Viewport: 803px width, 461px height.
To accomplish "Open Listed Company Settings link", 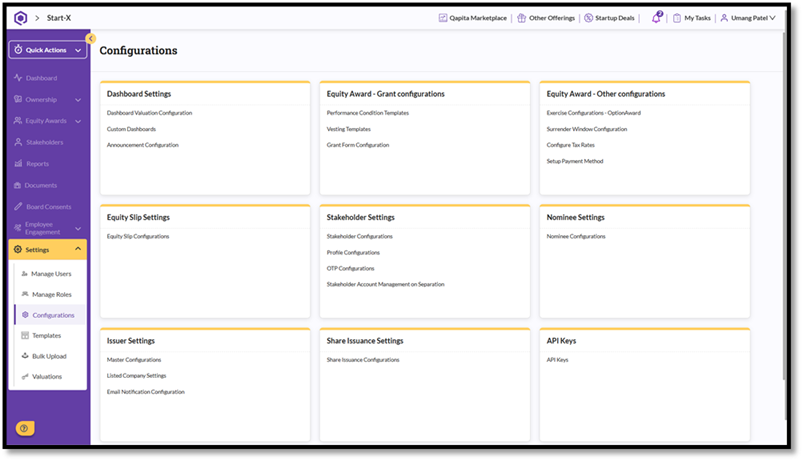I will [136, 375].
